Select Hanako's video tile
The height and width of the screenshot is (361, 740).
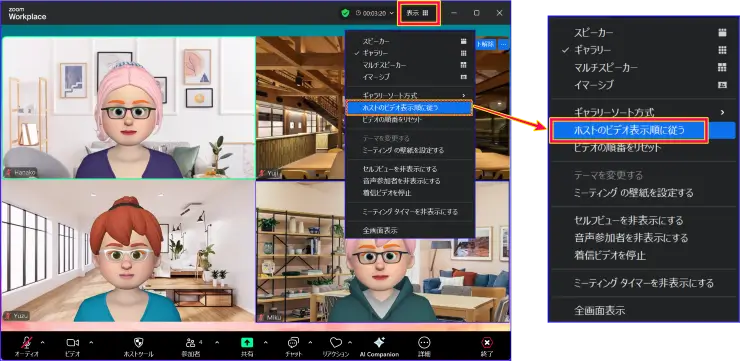(128, 108)
